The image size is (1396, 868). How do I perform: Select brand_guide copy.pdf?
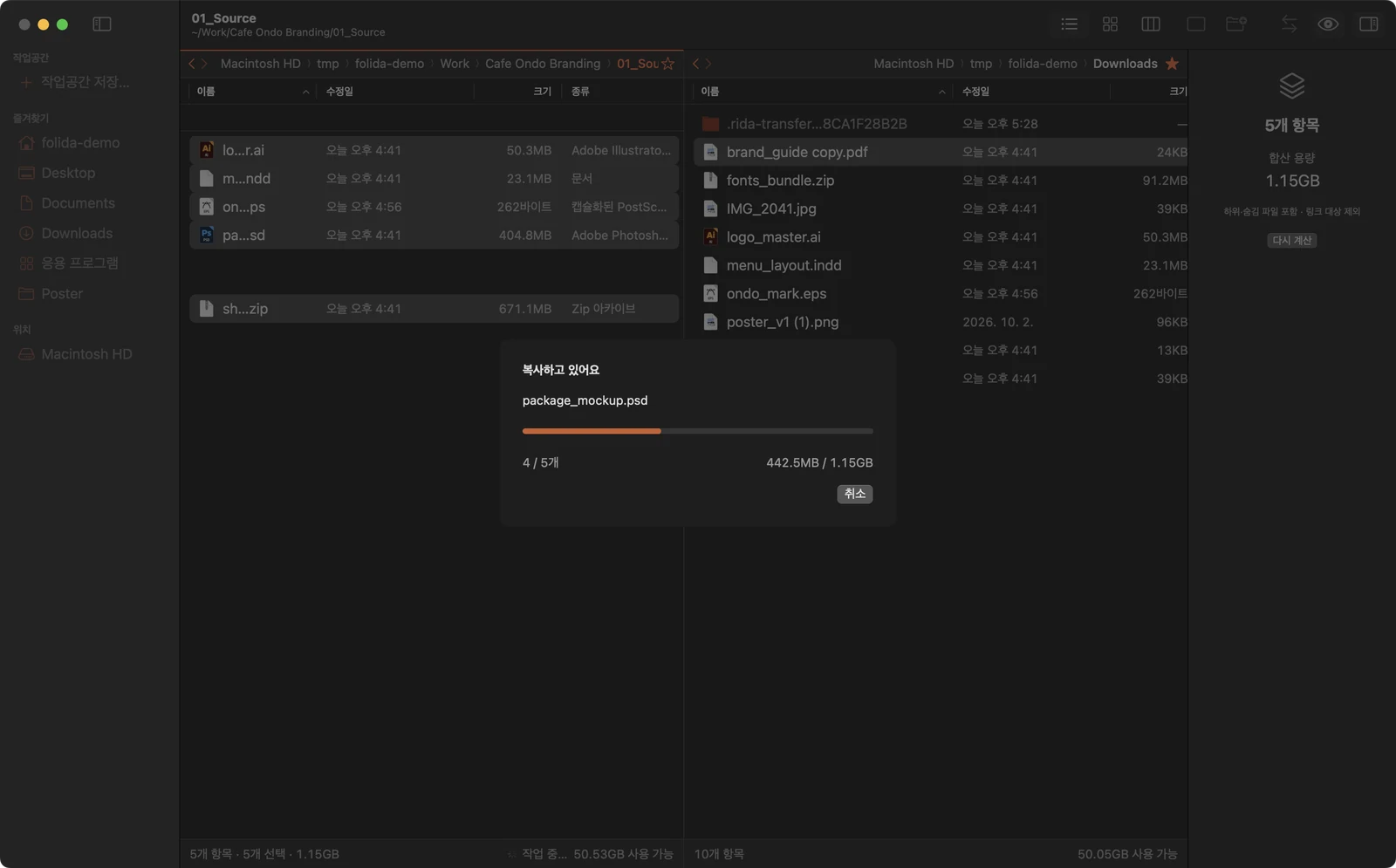941,152
